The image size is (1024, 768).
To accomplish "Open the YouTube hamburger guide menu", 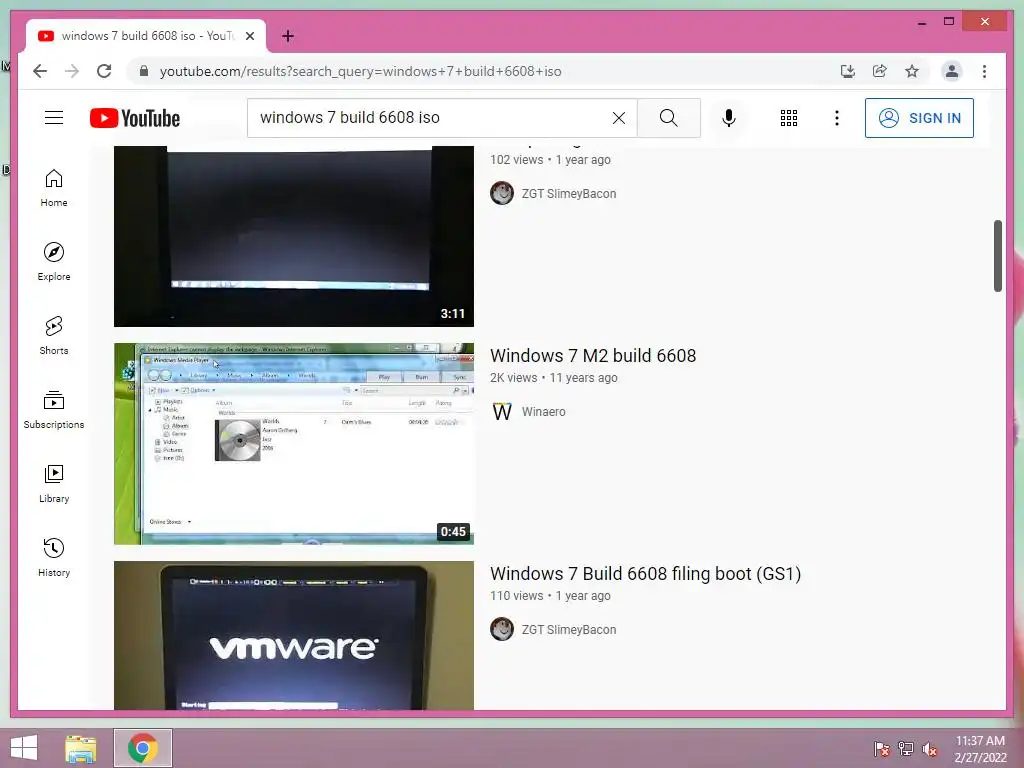I will [54, 118].
